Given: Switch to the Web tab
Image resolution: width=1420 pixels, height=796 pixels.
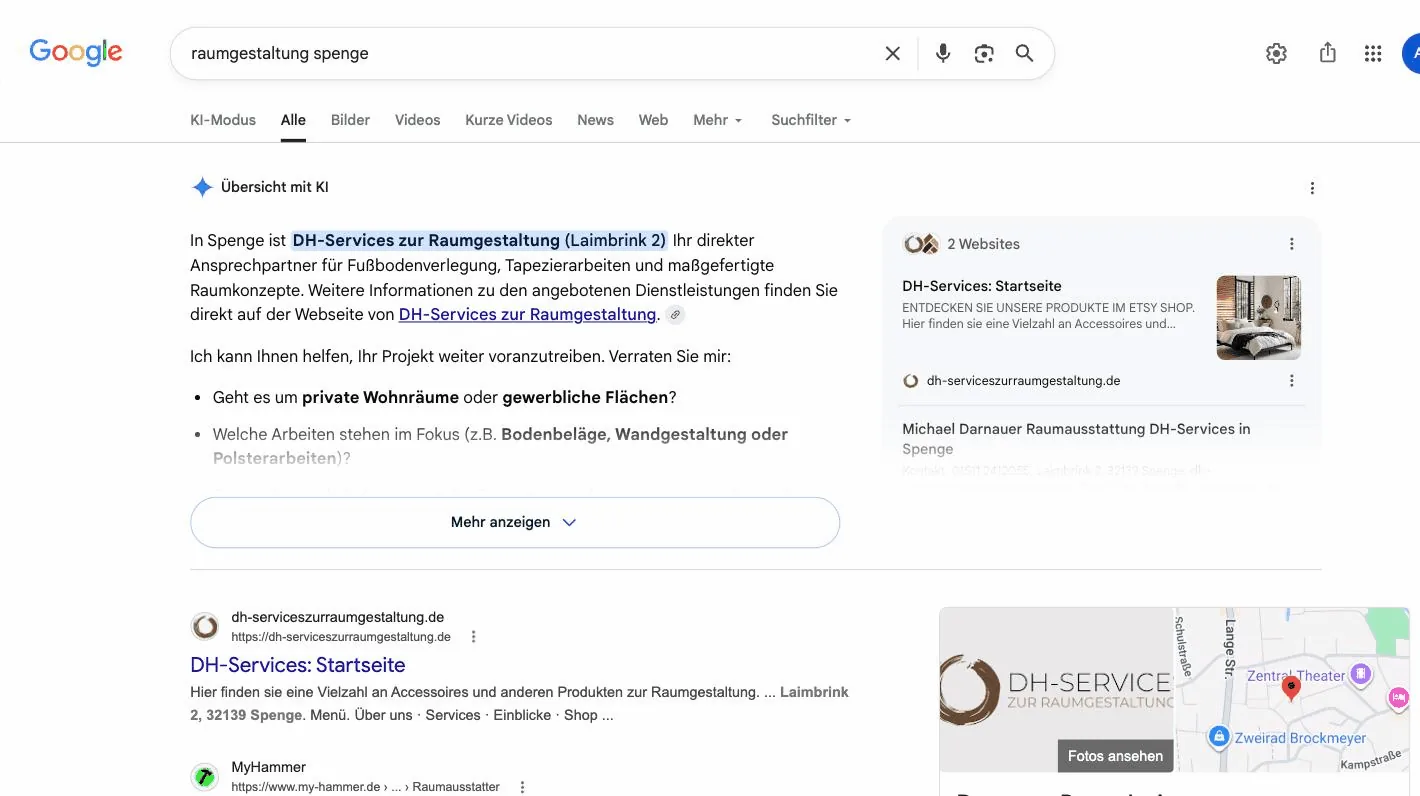Looking at the screenshot, I should point(653,120).
